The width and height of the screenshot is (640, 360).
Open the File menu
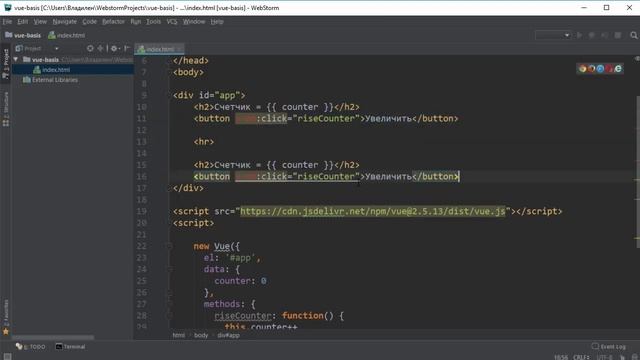point(7,22)
